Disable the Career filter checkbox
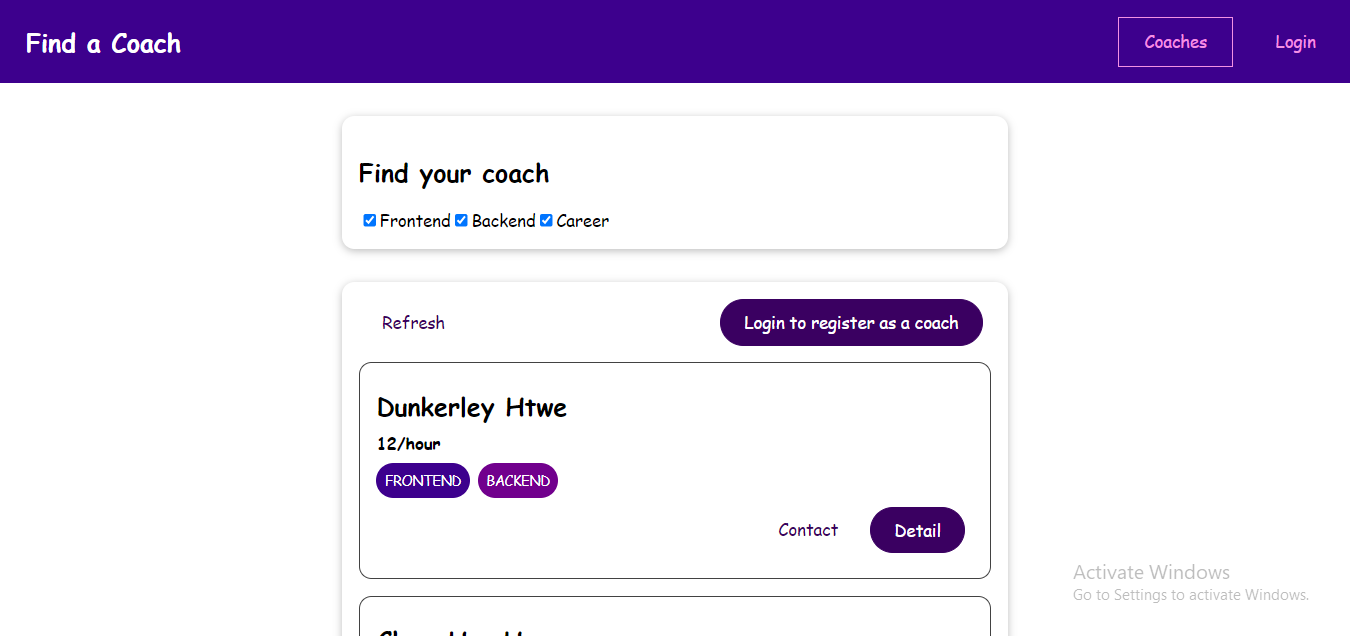This screenshot has width=1350, height=636. (546, 220)
